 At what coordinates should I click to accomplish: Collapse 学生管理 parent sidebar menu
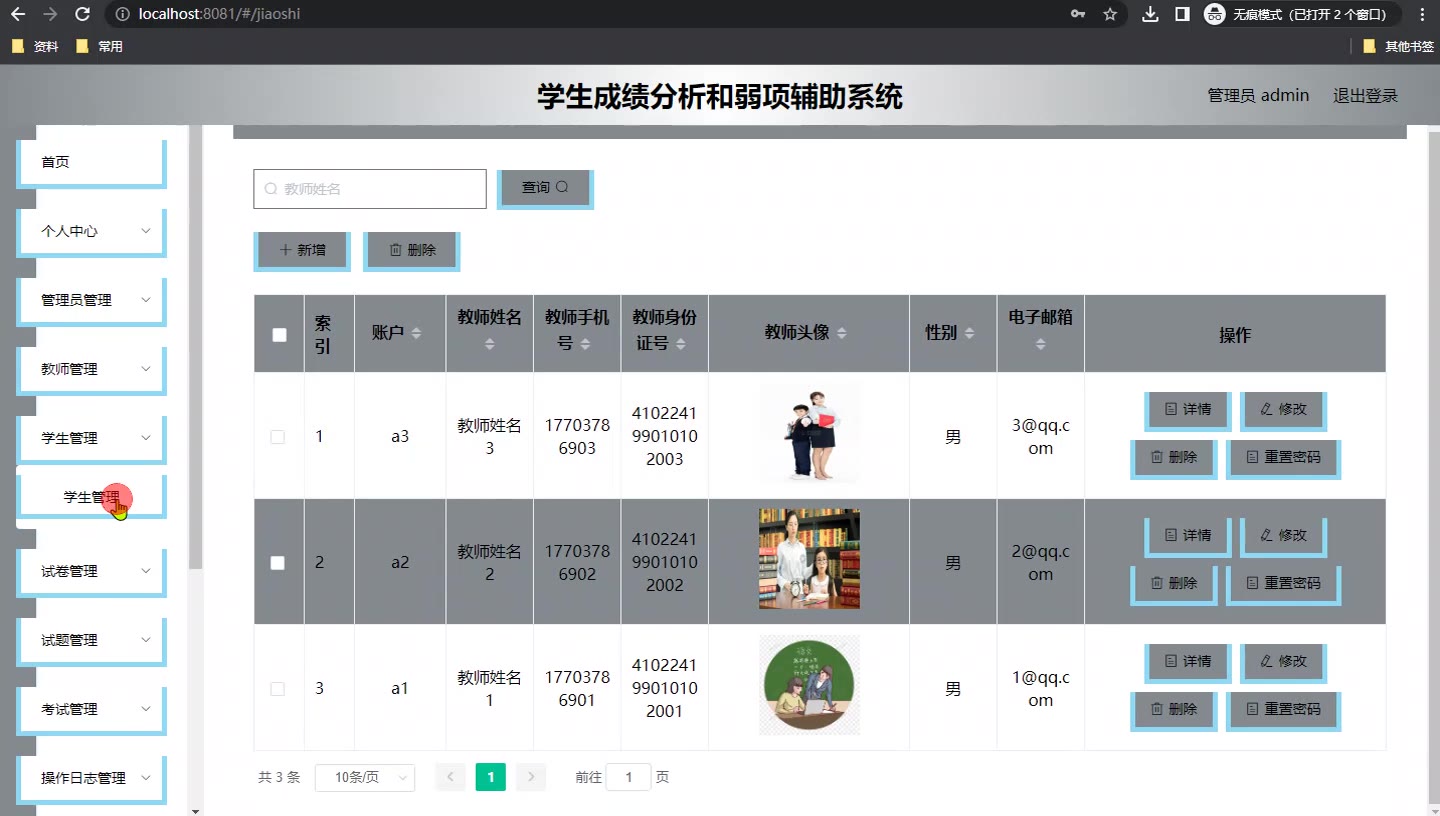click(92, 438)
